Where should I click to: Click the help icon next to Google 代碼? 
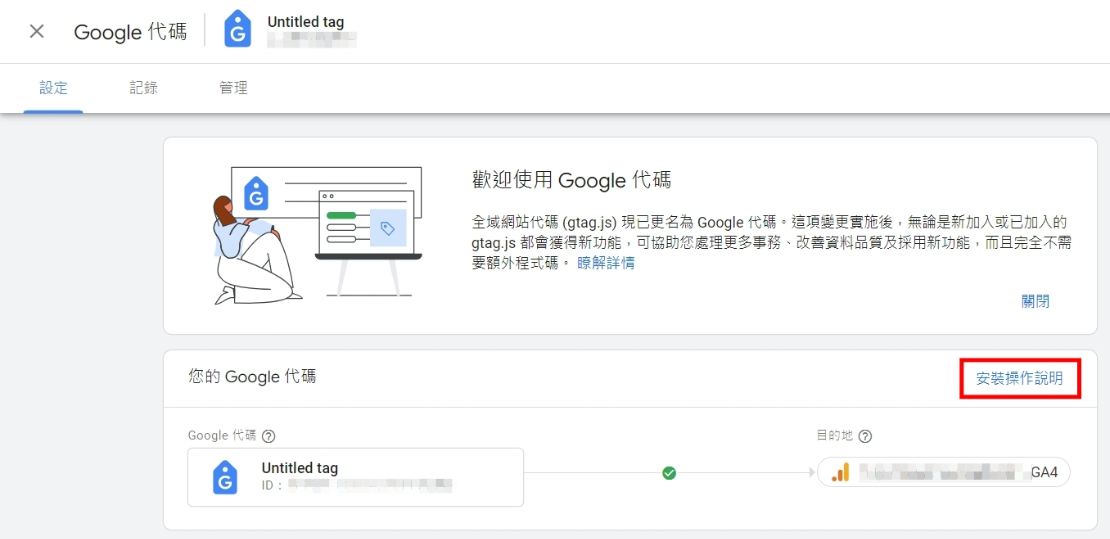coord(268,436)
